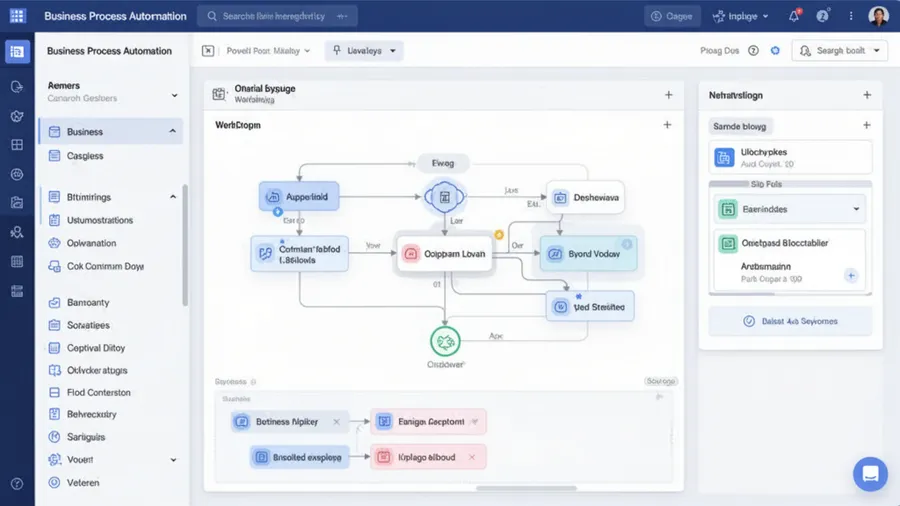The width and height of the screenshot is (900, 506).
Task: Click the help icon in the top bar
Action: (823, 16)
